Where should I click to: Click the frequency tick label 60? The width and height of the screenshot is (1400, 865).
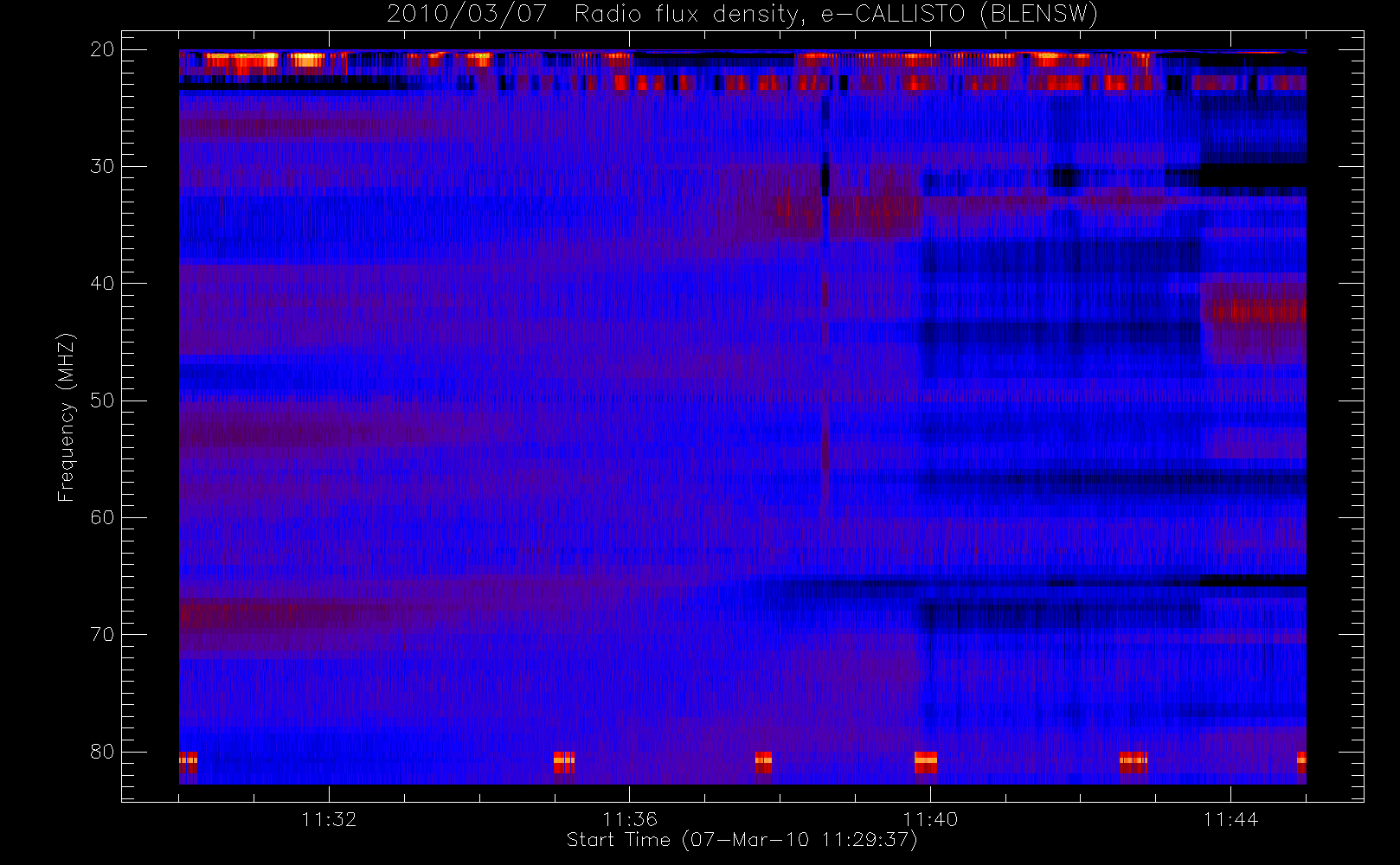[102, 517]
